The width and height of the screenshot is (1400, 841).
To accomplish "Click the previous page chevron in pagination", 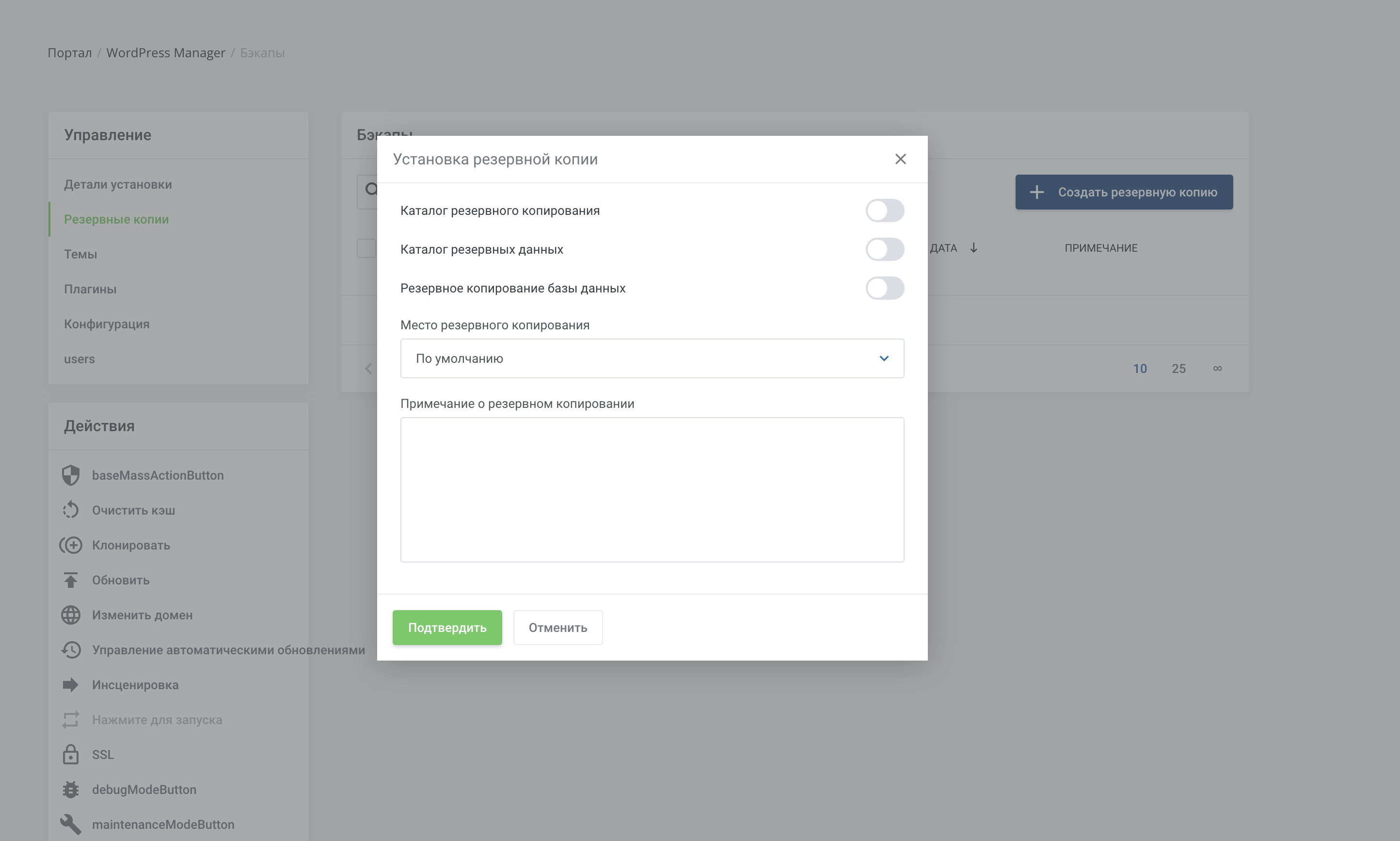I will 369,369.
